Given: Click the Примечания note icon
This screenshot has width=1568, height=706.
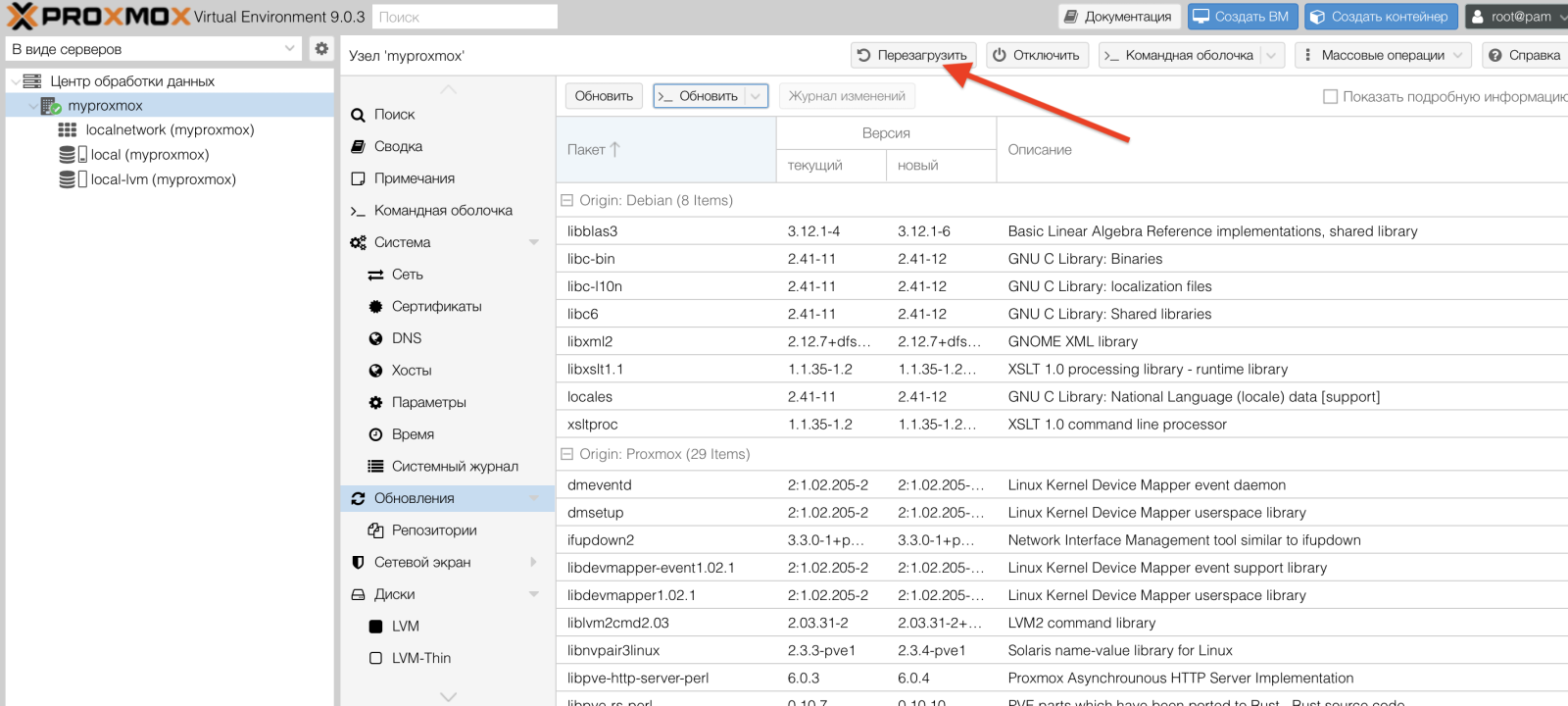Looking at the screenshot, I should (358, 178).
